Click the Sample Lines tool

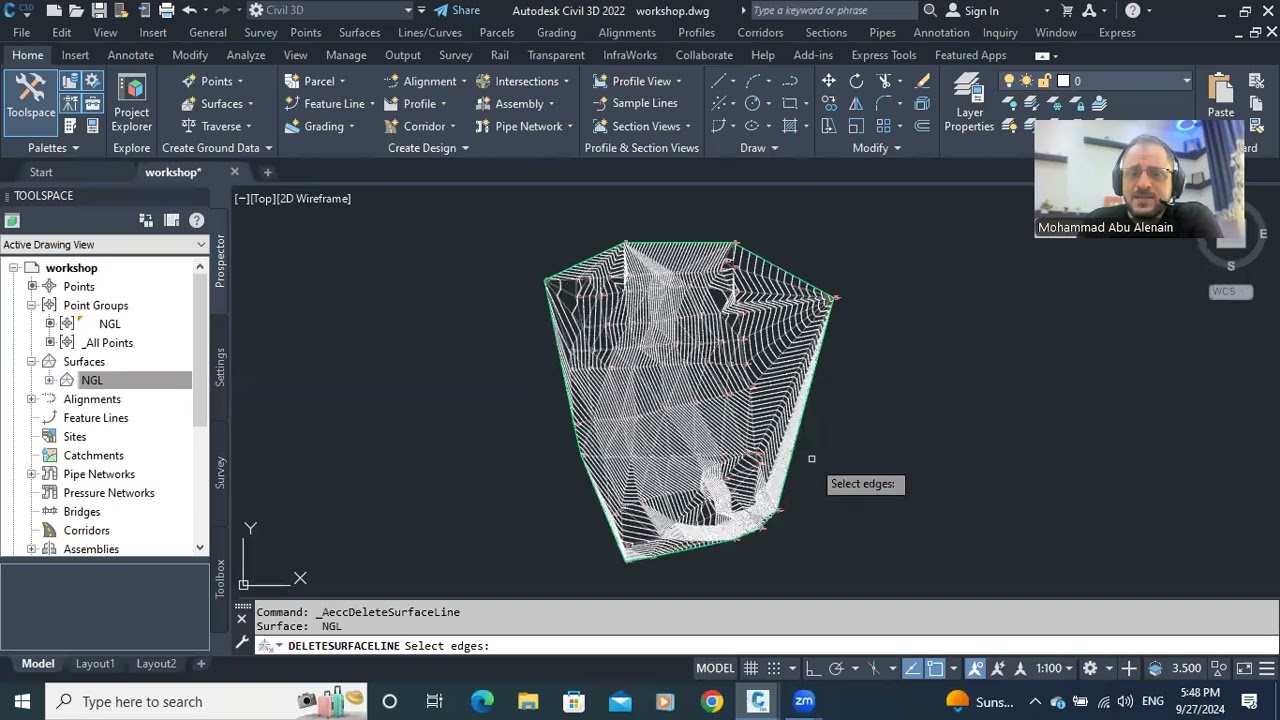[x=634, y=103]
